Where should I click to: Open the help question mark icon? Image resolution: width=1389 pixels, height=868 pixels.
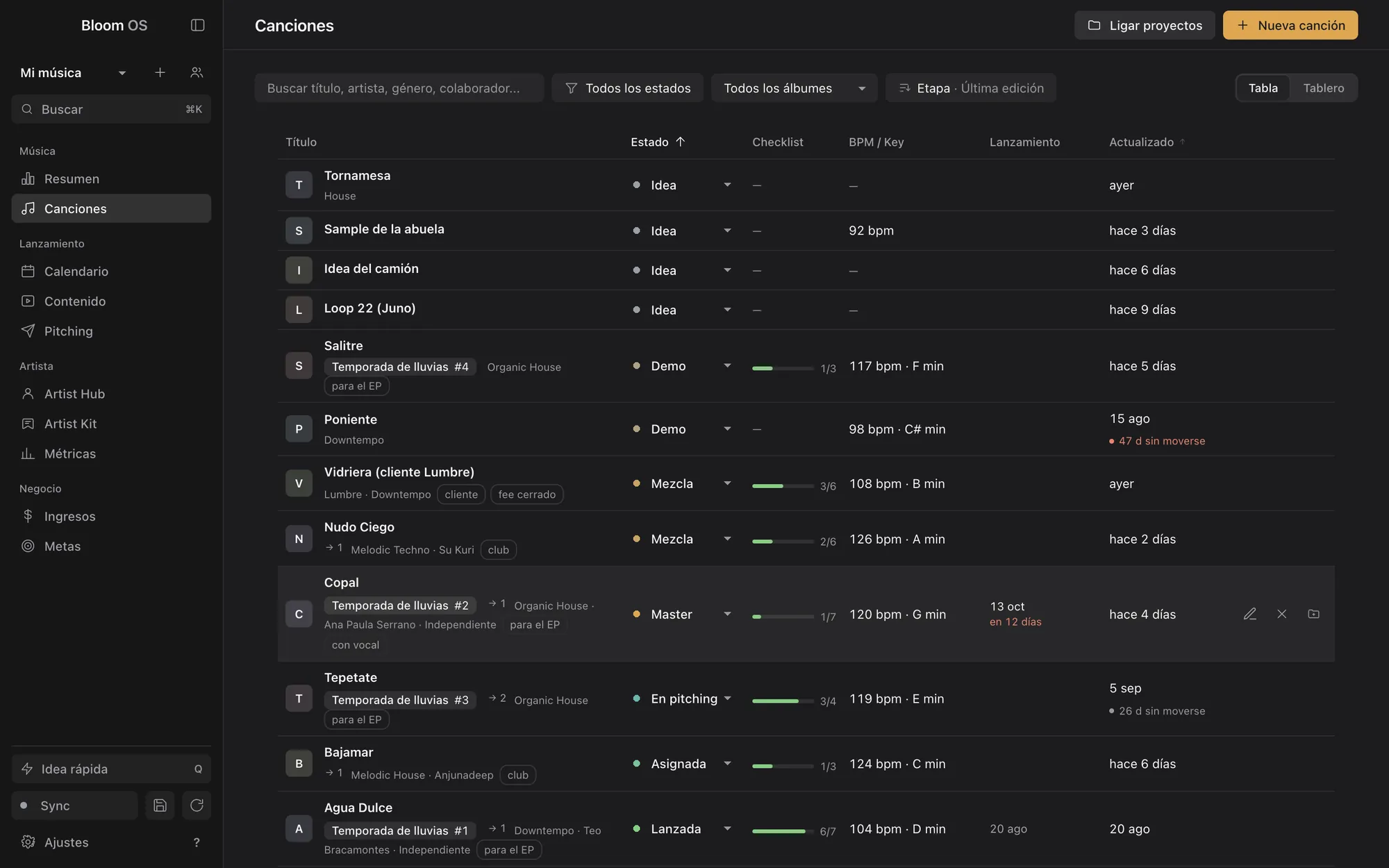pyautogui.click(x=197, y=842)
